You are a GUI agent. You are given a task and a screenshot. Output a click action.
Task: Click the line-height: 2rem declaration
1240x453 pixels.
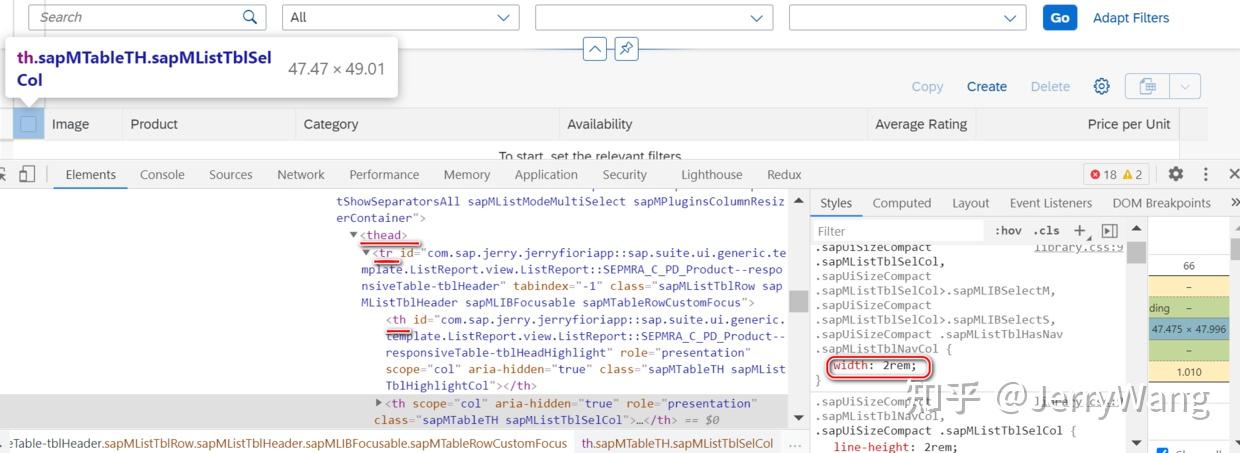[x=894, y=446]
